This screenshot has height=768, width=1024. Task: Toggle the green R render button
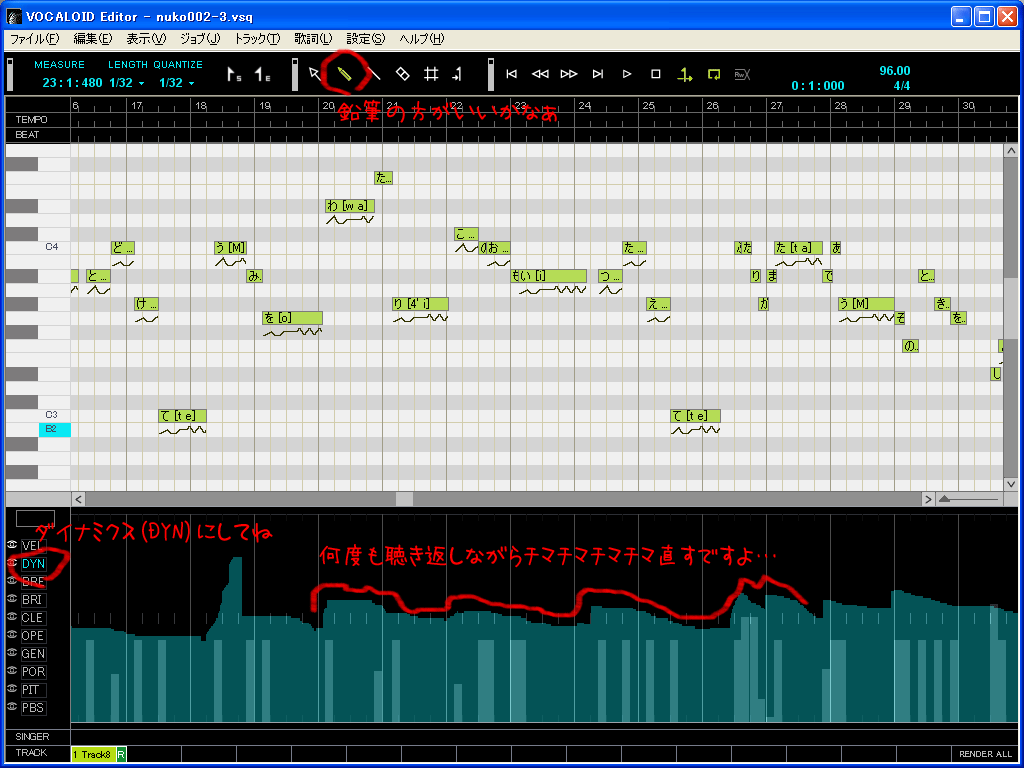point(121,754)
